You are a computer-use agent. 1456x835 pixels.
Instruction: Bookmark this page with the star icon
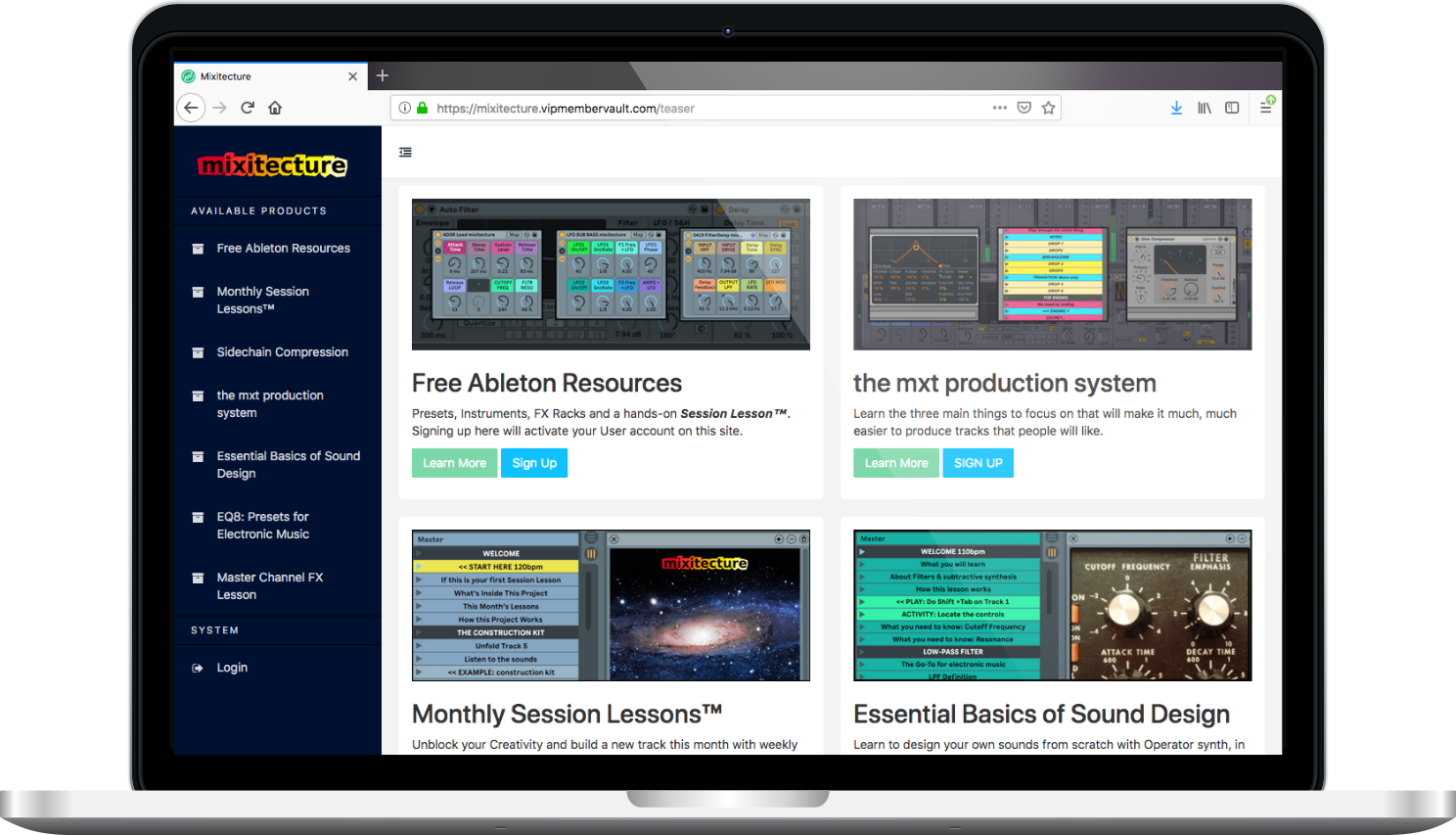tap(1048, 108)
